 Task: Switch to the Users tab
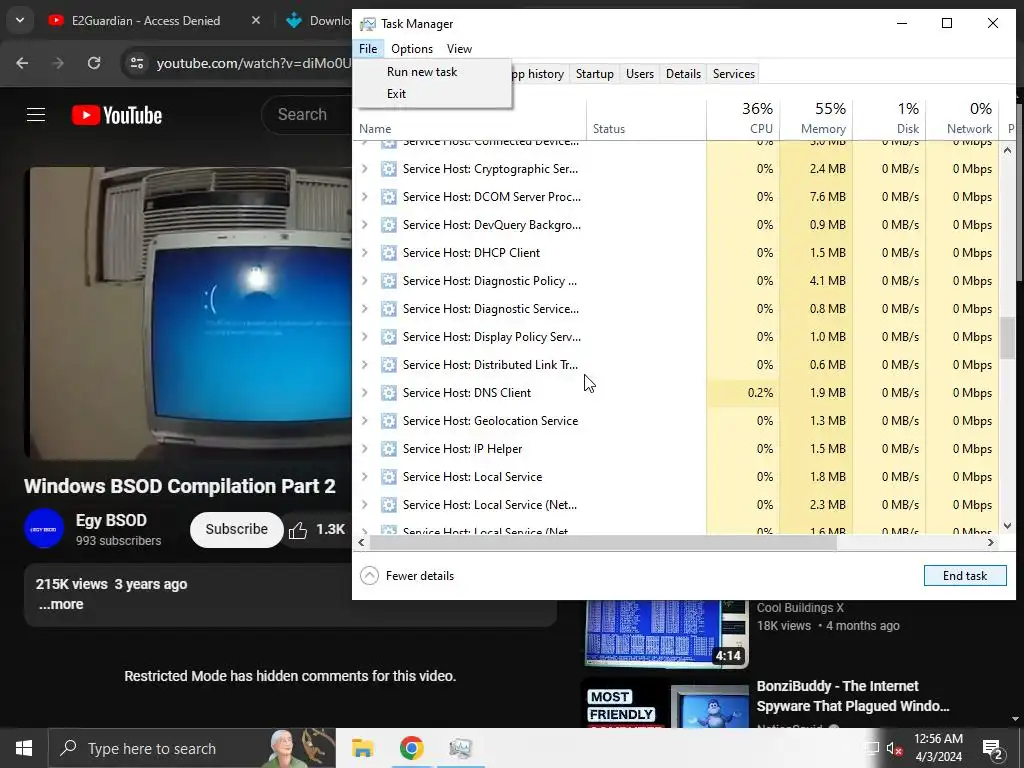639,74
